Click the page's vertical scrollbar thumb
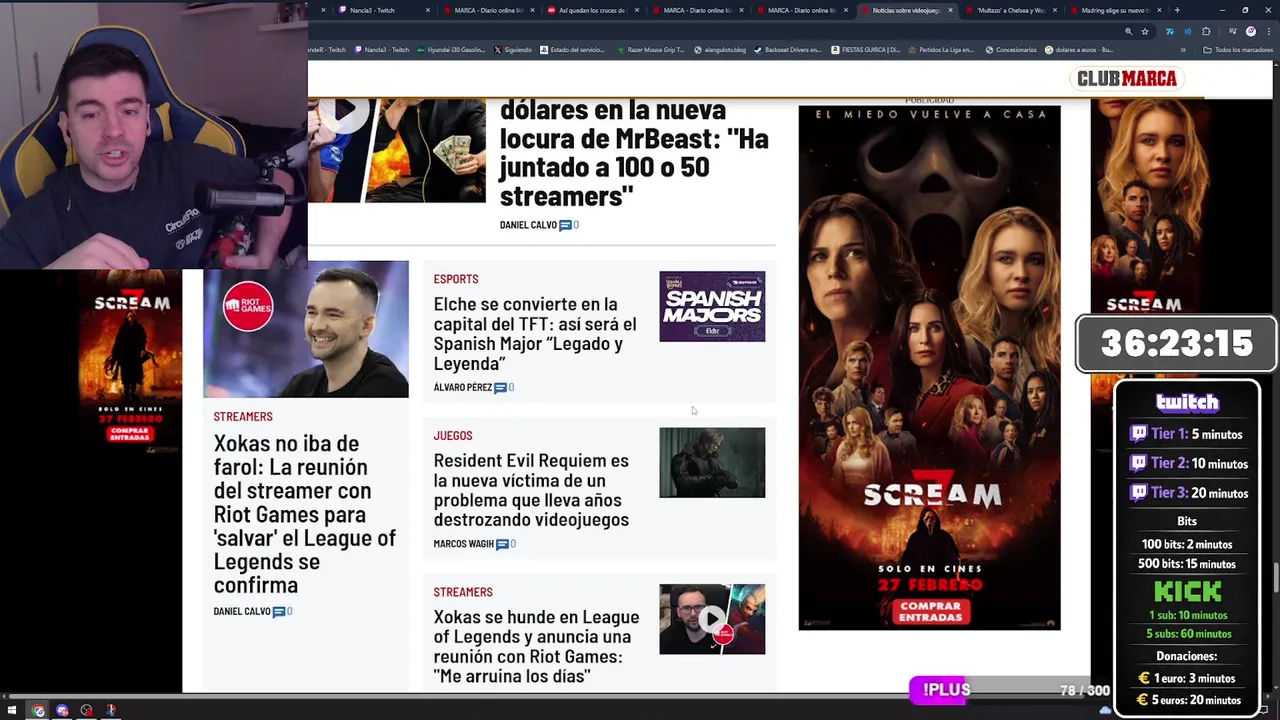 (x=1275, y=578)
